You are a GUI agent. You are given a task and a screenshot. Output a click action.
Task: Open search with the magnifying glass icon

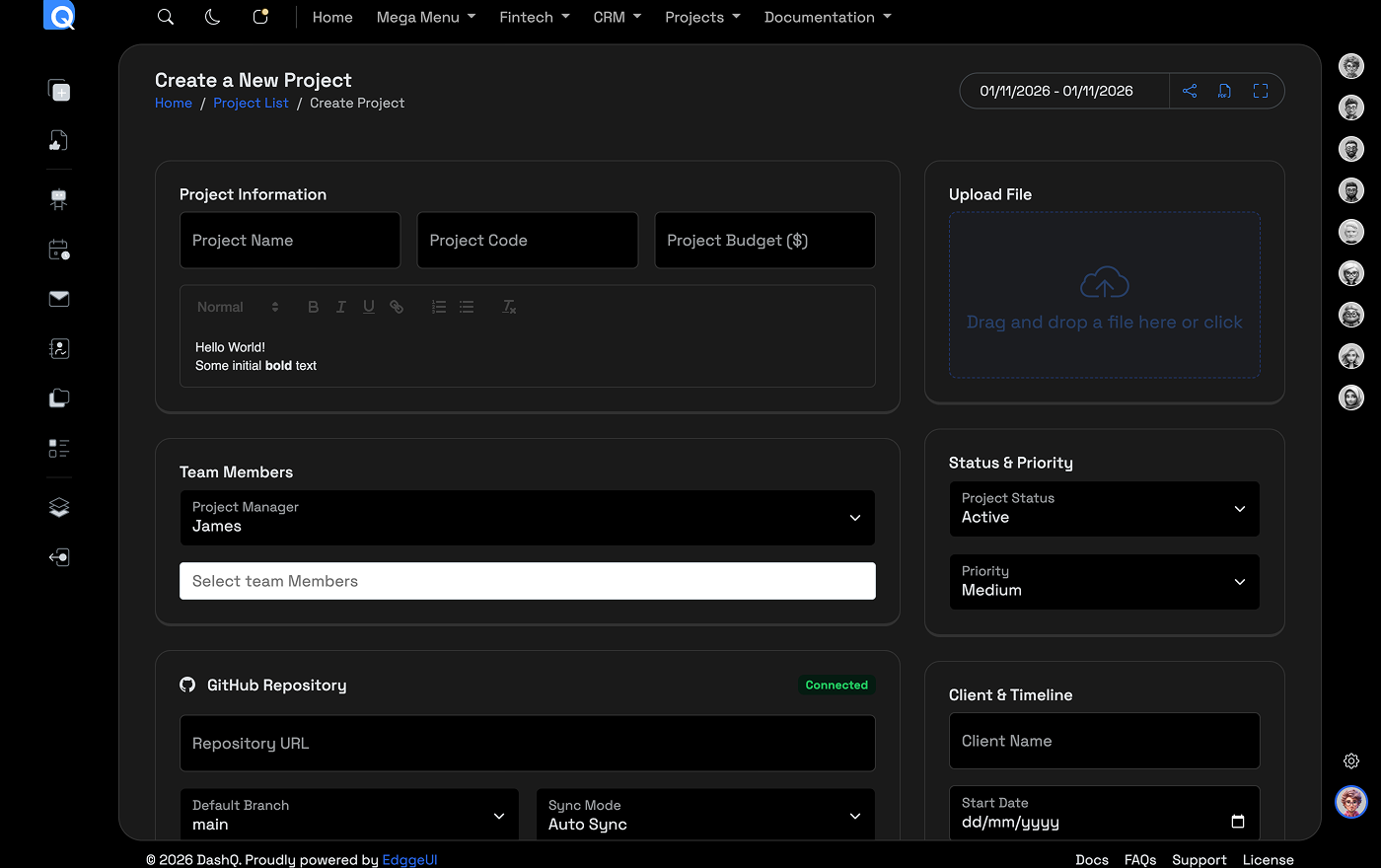[166, 17]
